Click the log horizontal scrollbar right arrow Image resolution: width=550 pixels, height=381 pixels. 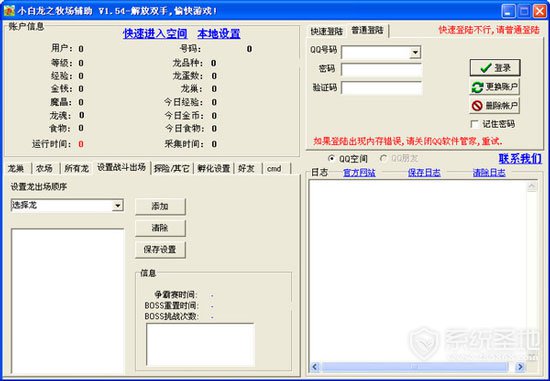(x=520, y=367)
